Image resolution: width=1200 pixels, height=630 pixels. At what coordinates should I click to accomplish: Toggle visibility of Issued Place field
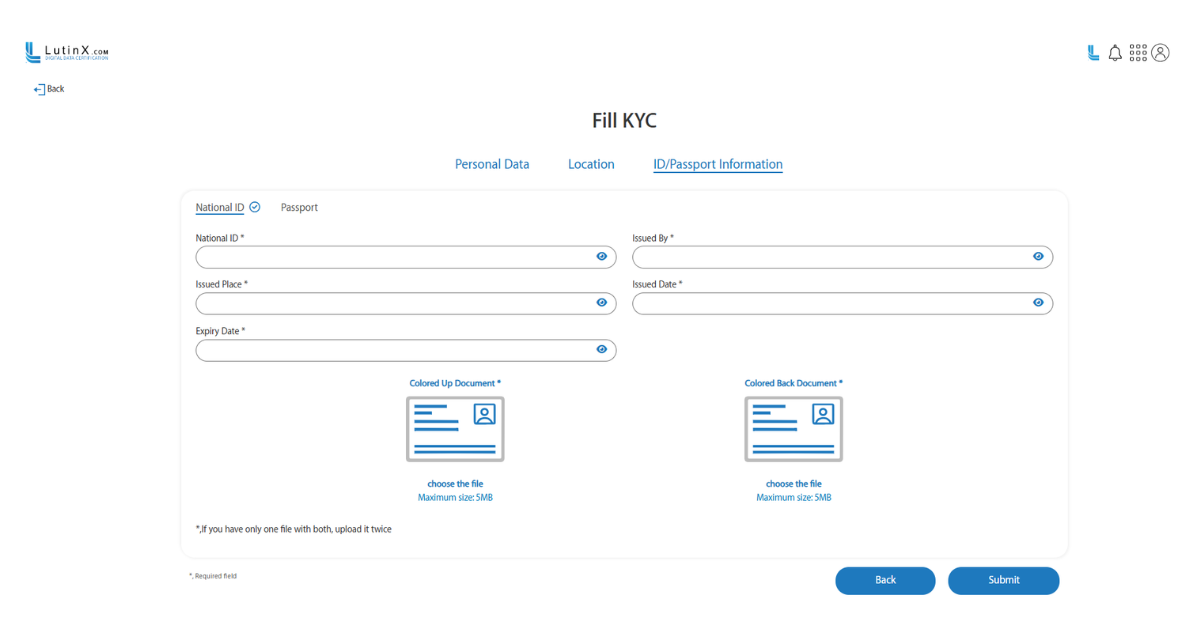[602, 303]
